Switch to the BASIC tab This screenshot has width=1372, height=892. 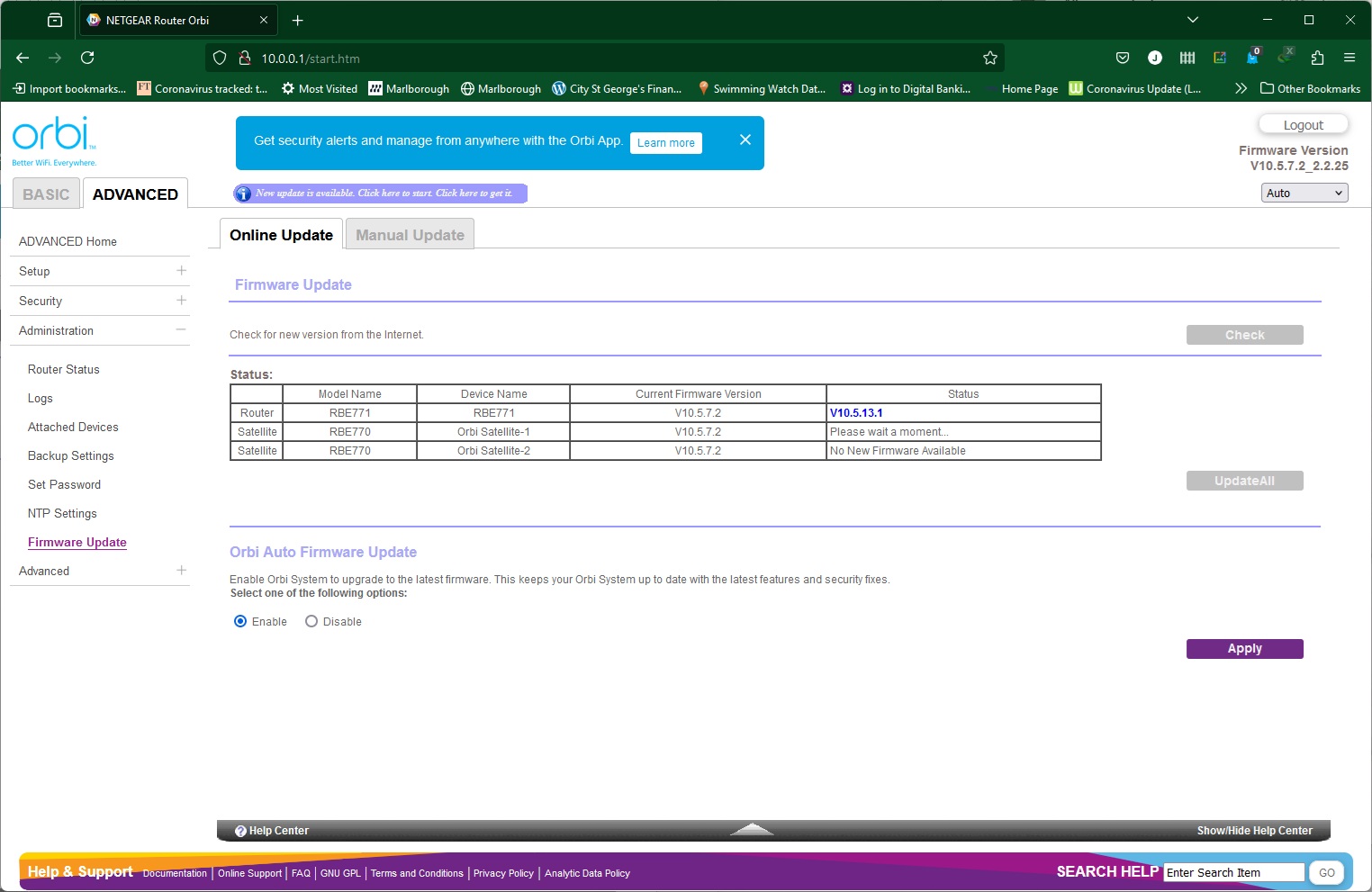[x=46, y=194]
